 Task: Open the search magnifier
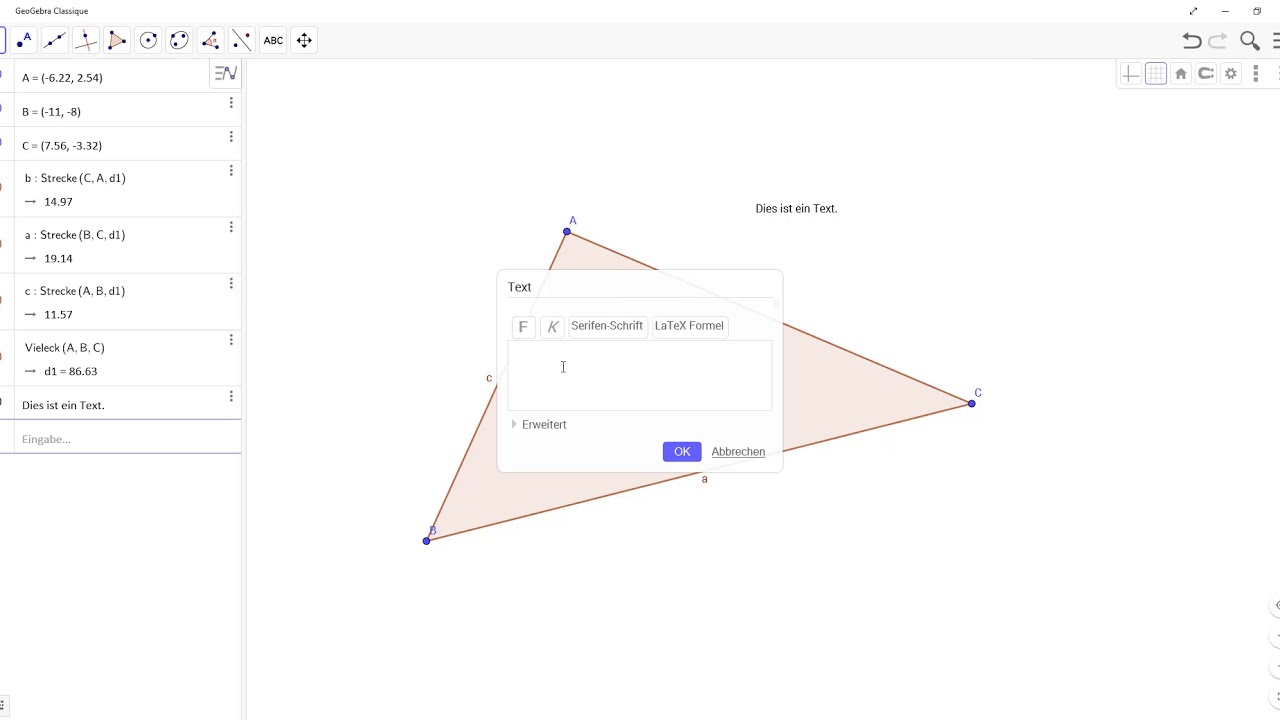click(x=1249, y=40)
